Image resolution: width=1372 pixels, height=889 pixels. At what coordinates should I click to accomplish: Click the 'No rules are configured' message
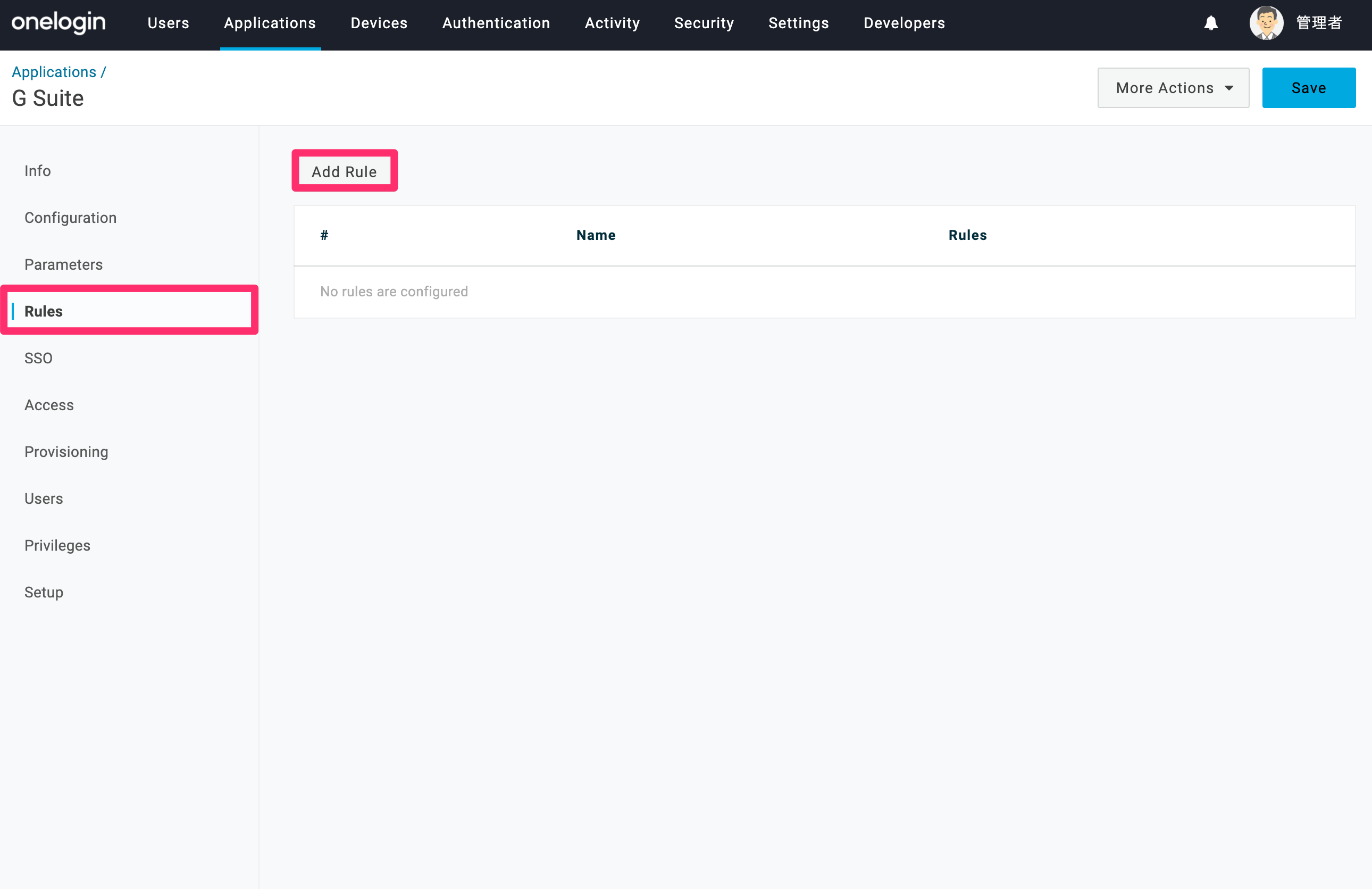coord(394,292)
